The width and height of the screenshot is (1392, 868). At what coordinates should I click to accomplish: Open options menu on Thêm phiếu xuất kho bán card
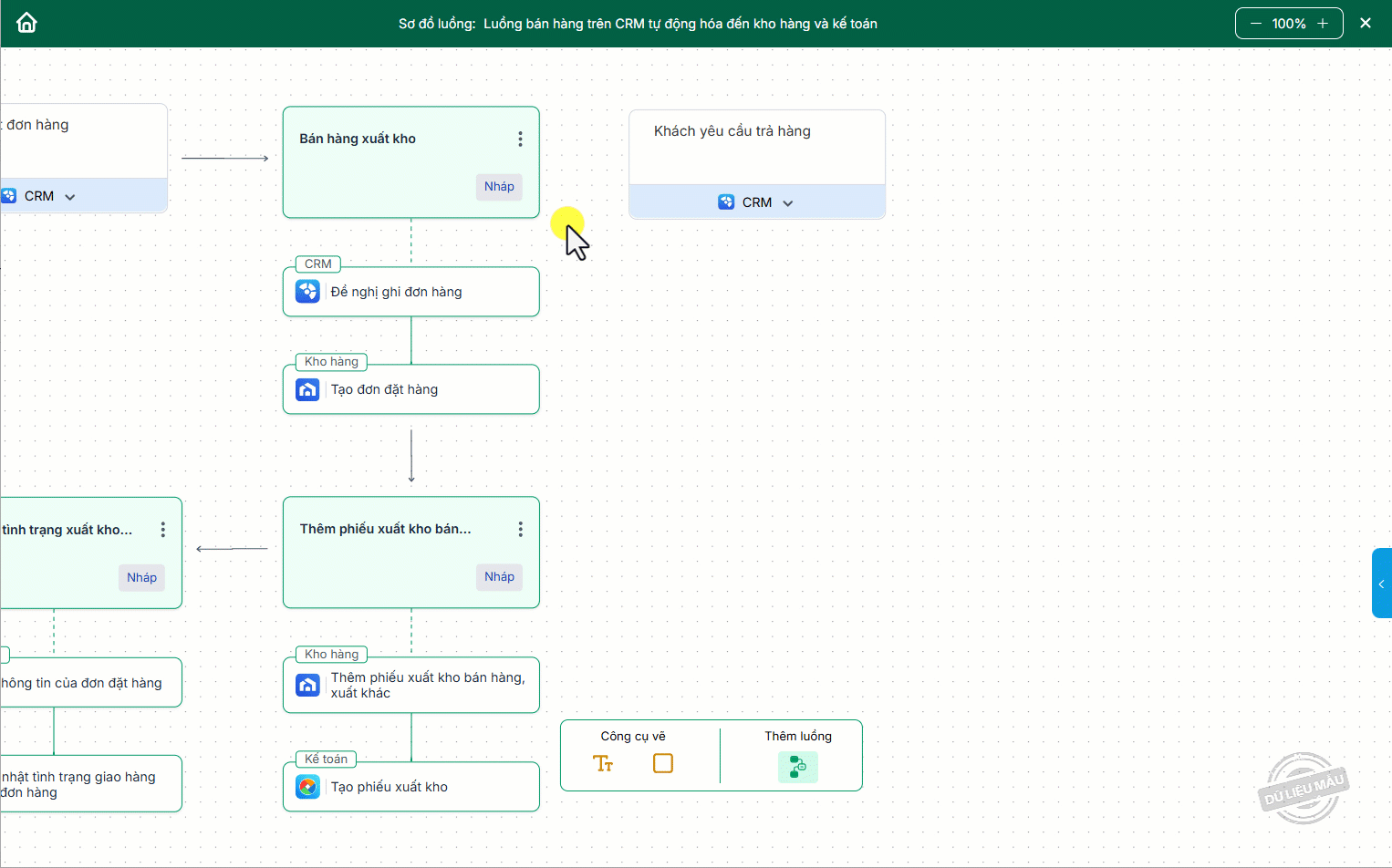(x=520, y=529)
